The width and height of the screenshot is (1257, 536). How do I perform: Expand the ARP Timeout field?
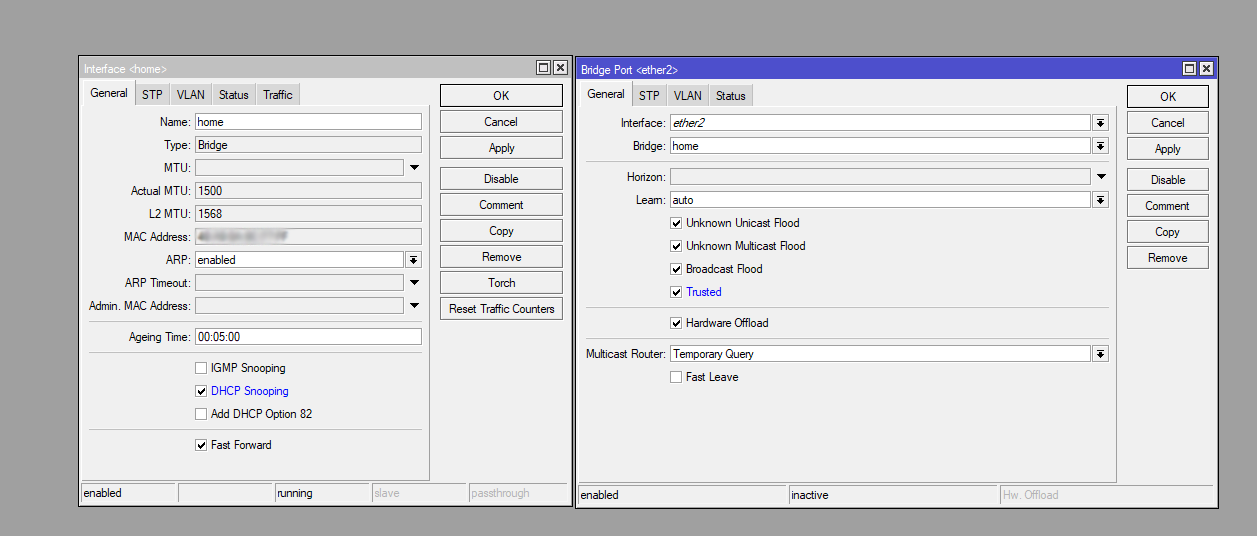tap(414, 283)
